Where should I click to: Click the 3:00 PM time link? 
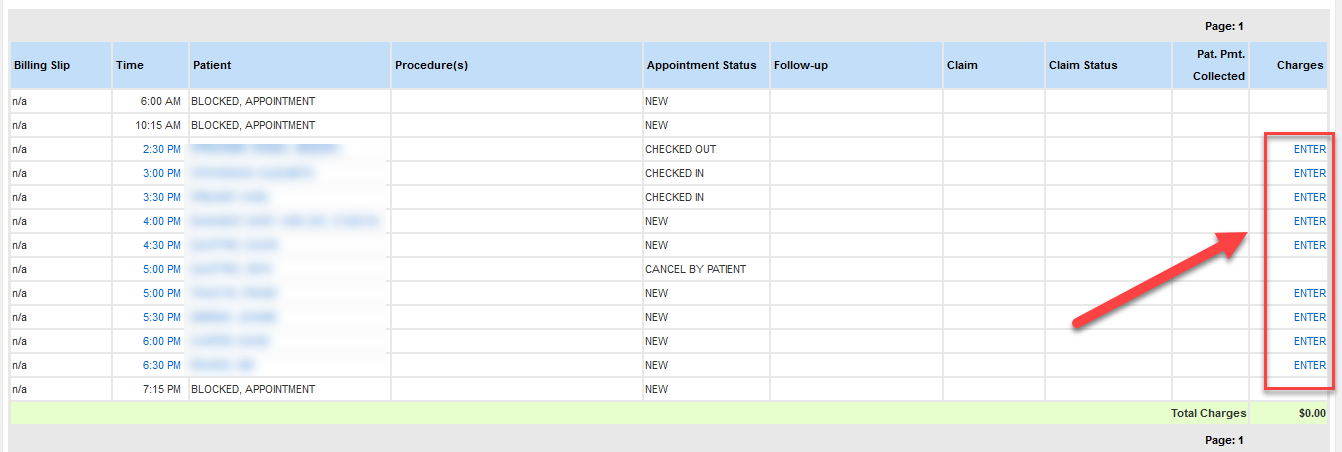point(161,173)
